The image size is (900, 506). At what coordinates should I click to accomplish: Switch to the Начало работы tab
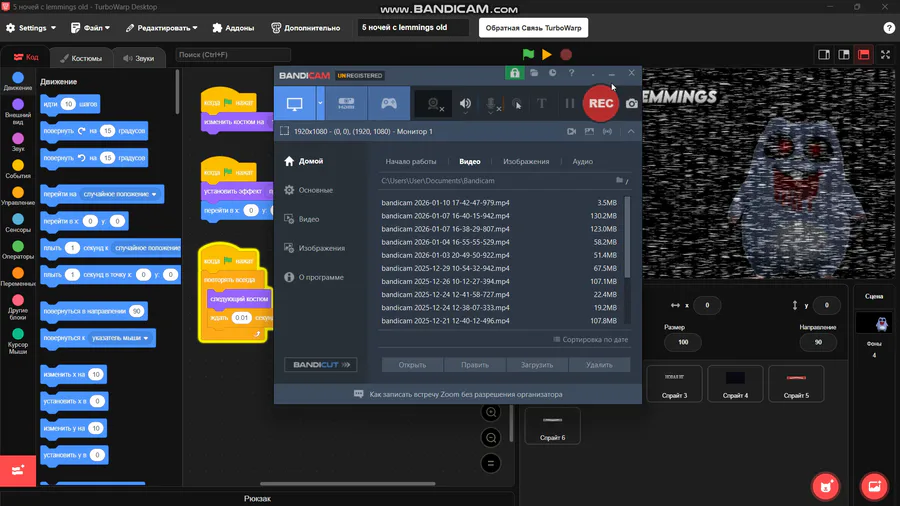[x=411, y=161]
